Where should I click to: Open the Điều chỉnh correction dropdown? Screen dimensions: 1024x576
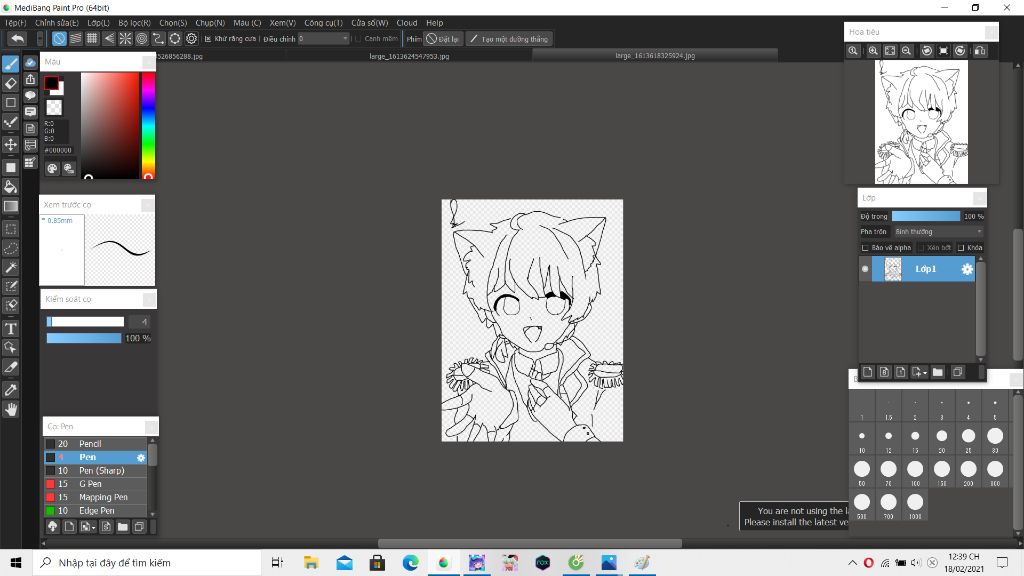[x=324, y=39]
